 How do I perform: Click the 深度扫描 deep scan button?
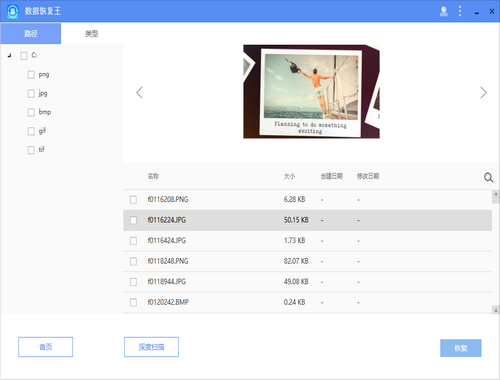coord(151,347)
